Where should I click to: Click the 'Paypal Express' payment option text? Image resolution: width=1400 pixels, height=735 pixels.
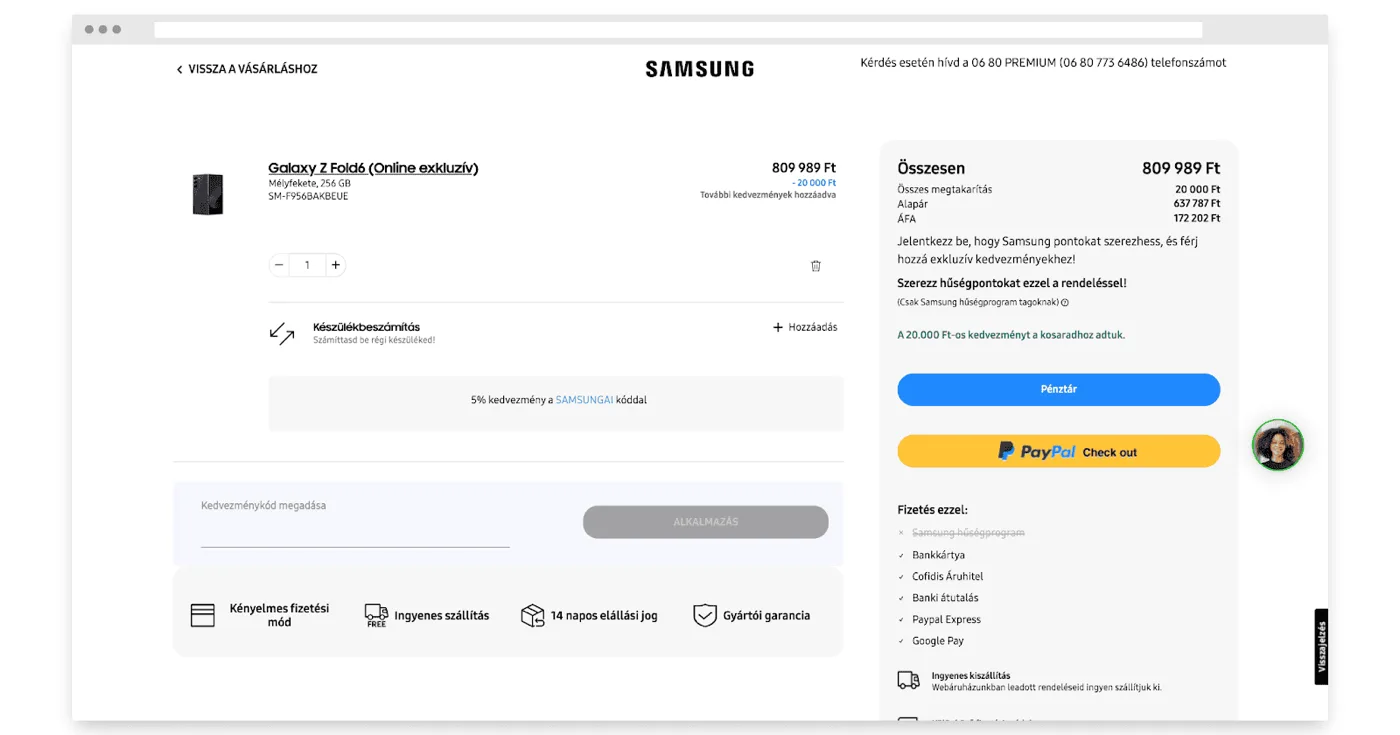(946, 620)
